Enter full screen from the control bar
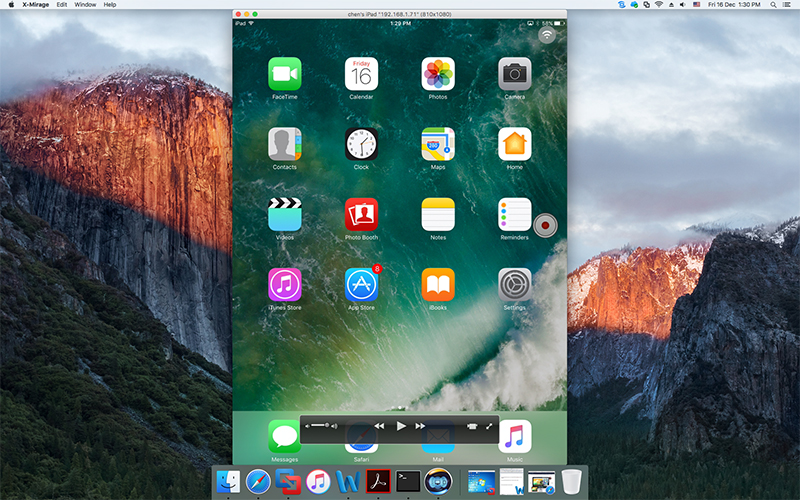Viewport: 800px width, 500px height. pyautogui.click(x=489, y=426)
